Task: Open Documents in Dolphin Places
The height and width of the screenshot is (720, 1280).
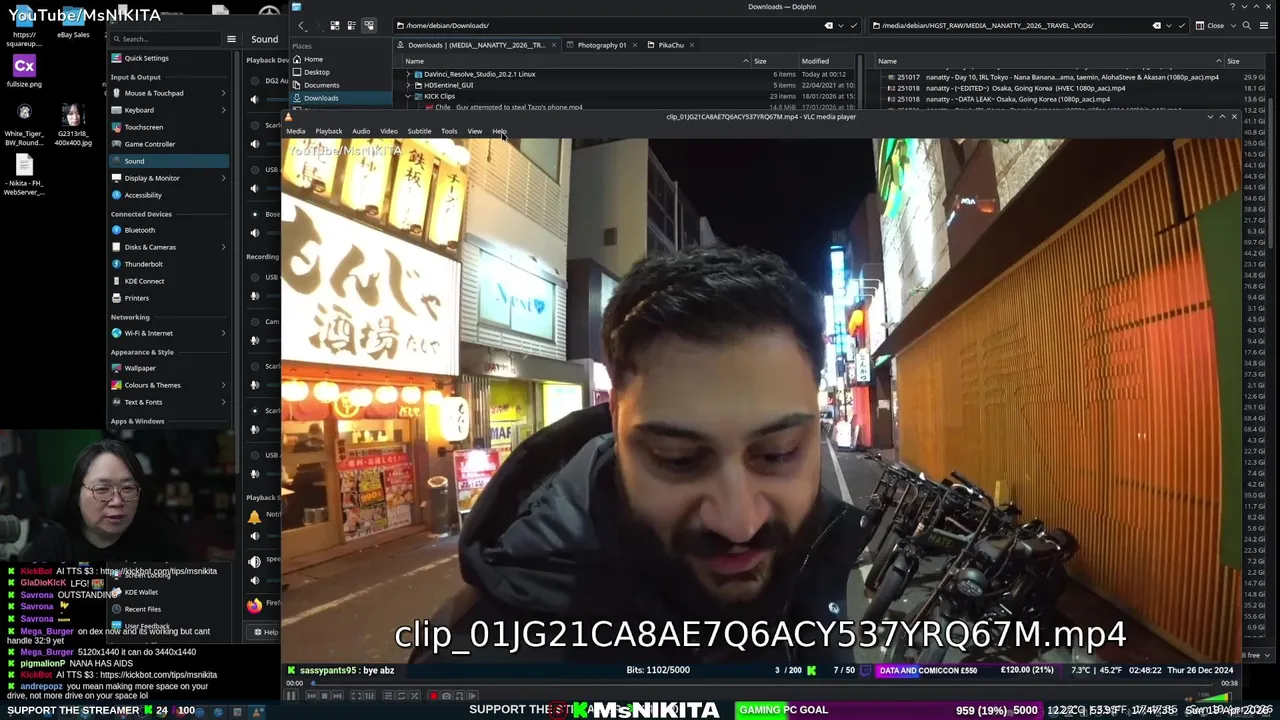Action: [341, 85]
